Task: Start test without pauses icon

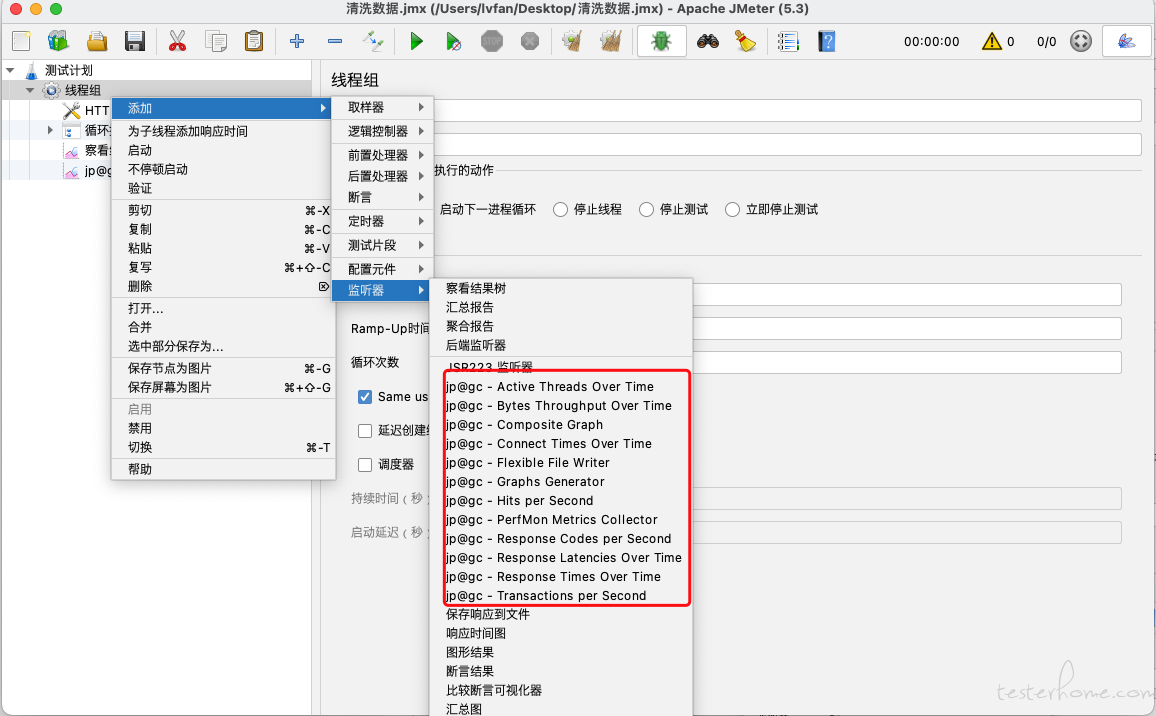Action: point(454,41)
